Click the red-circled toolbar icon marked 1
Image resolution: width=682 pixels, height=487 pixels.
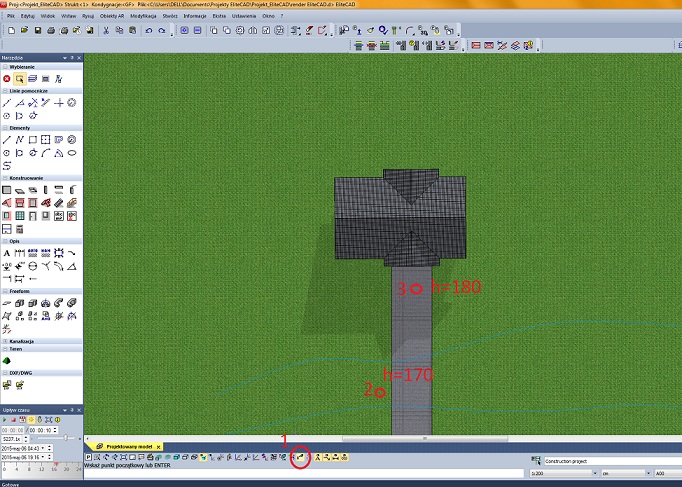[x=299, y=457]
